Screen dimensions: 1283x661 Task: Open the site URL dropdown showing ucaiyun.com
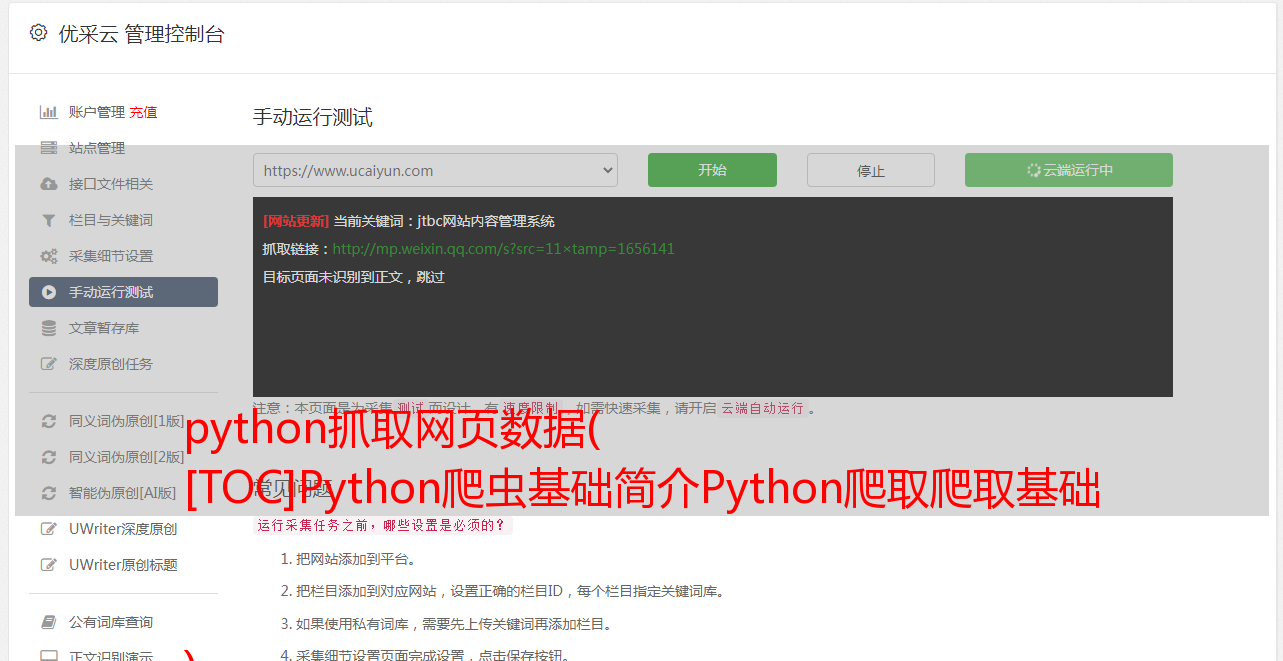pos(435,170)
